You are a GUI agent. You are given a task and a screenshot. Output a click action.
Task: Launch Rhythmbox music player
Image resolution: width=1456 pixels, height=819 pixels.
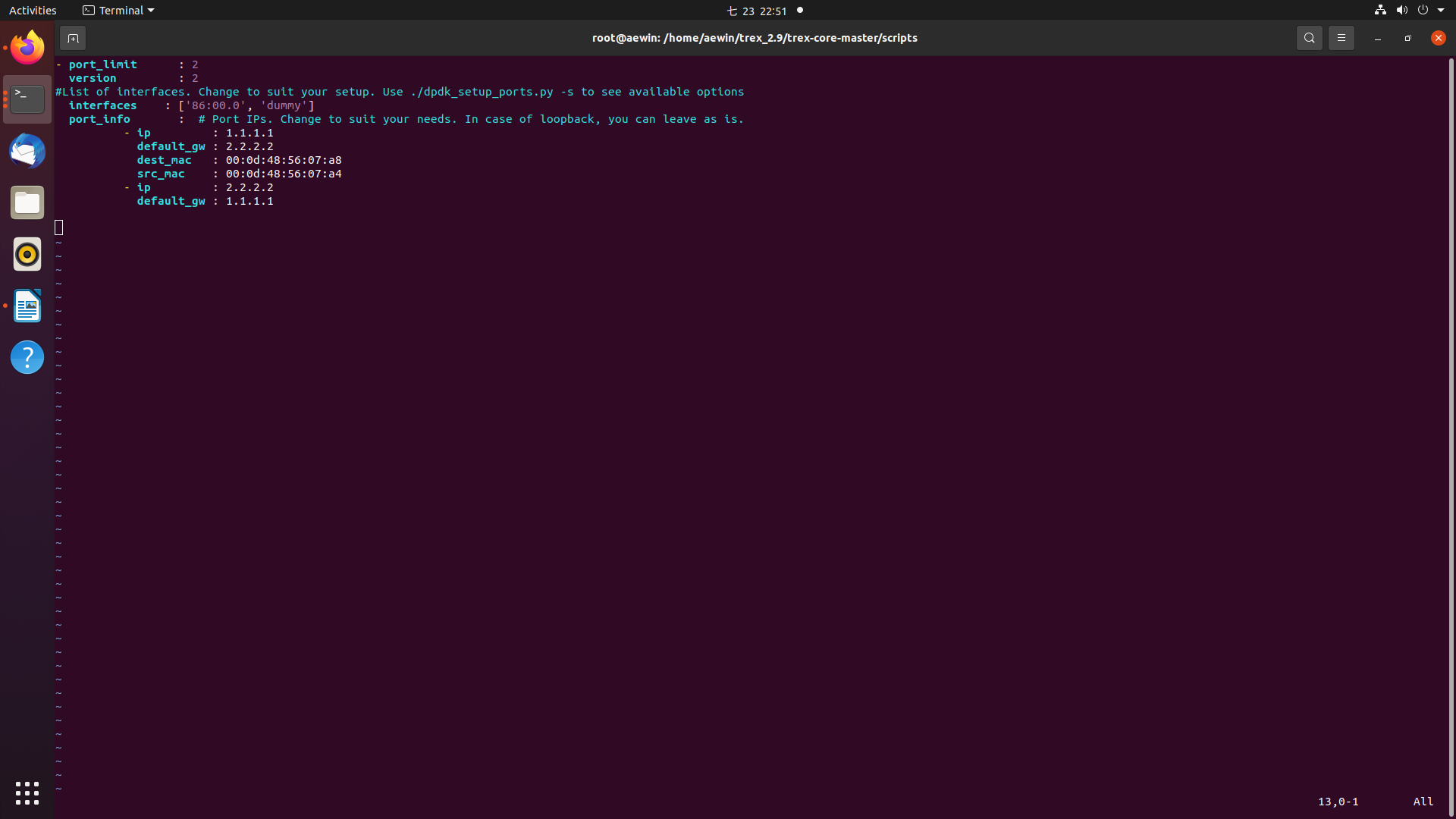click(27, 254)
